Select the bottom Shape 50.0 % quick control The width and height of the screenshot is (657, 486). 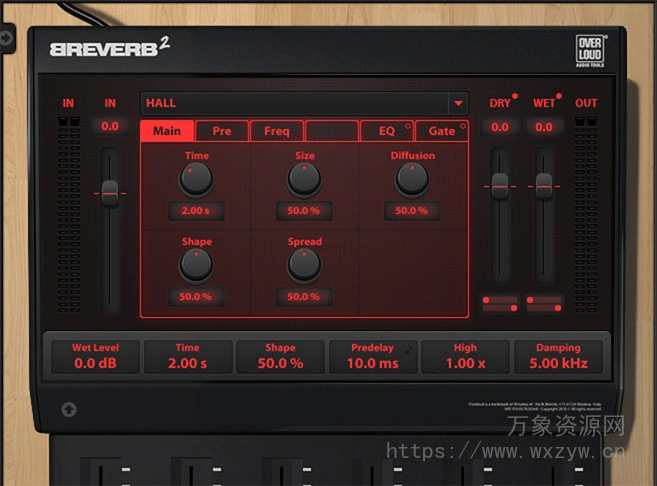[280, 357]
